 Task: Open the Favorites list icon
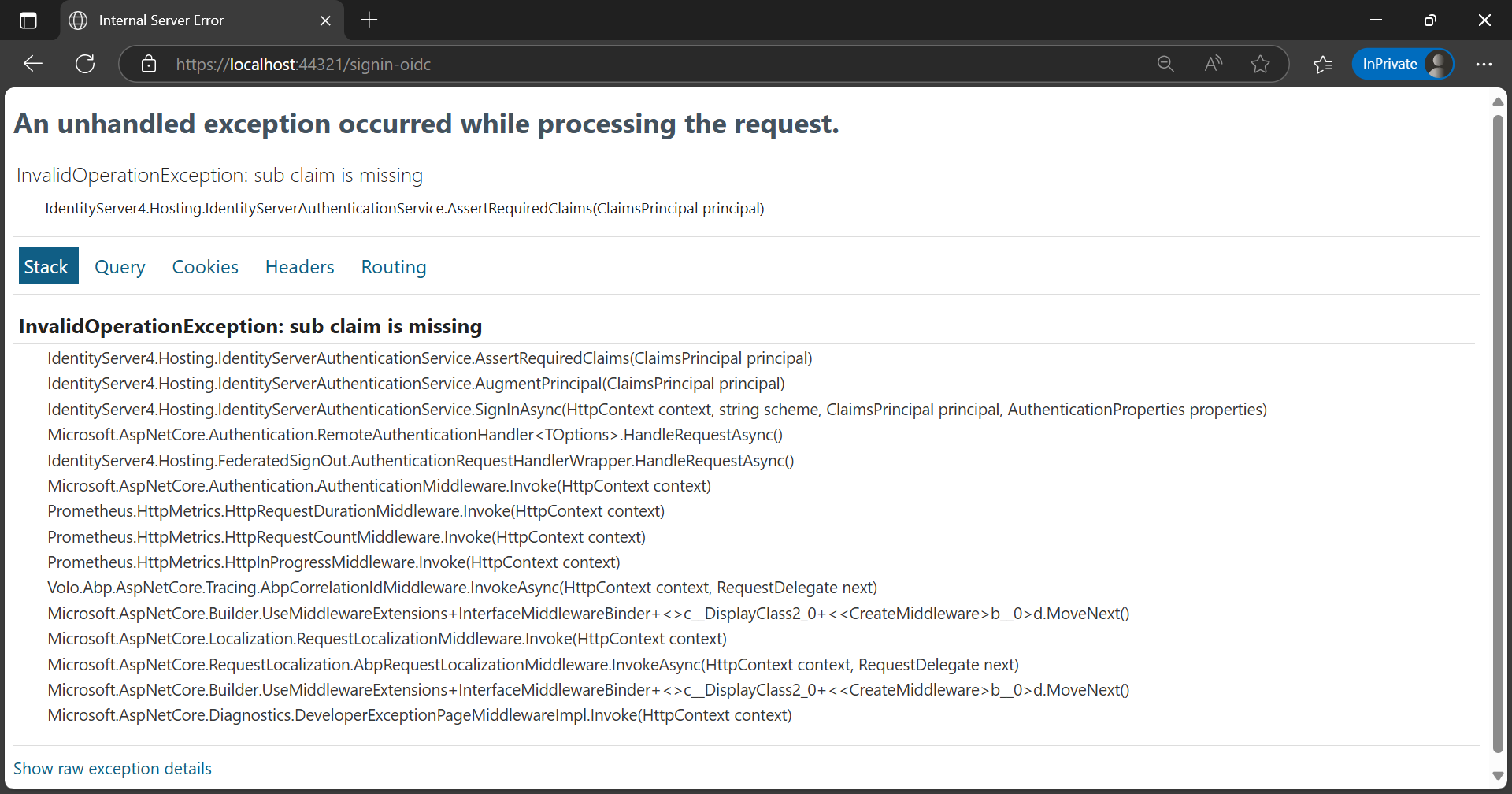[1323, 64]
